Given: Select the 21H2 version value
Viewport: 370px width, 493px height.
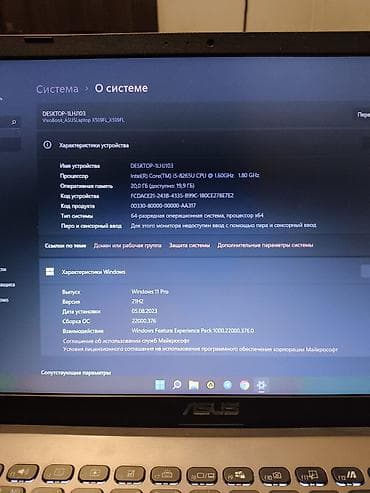Looking at the screenshot, I should (x=137, y=301).
